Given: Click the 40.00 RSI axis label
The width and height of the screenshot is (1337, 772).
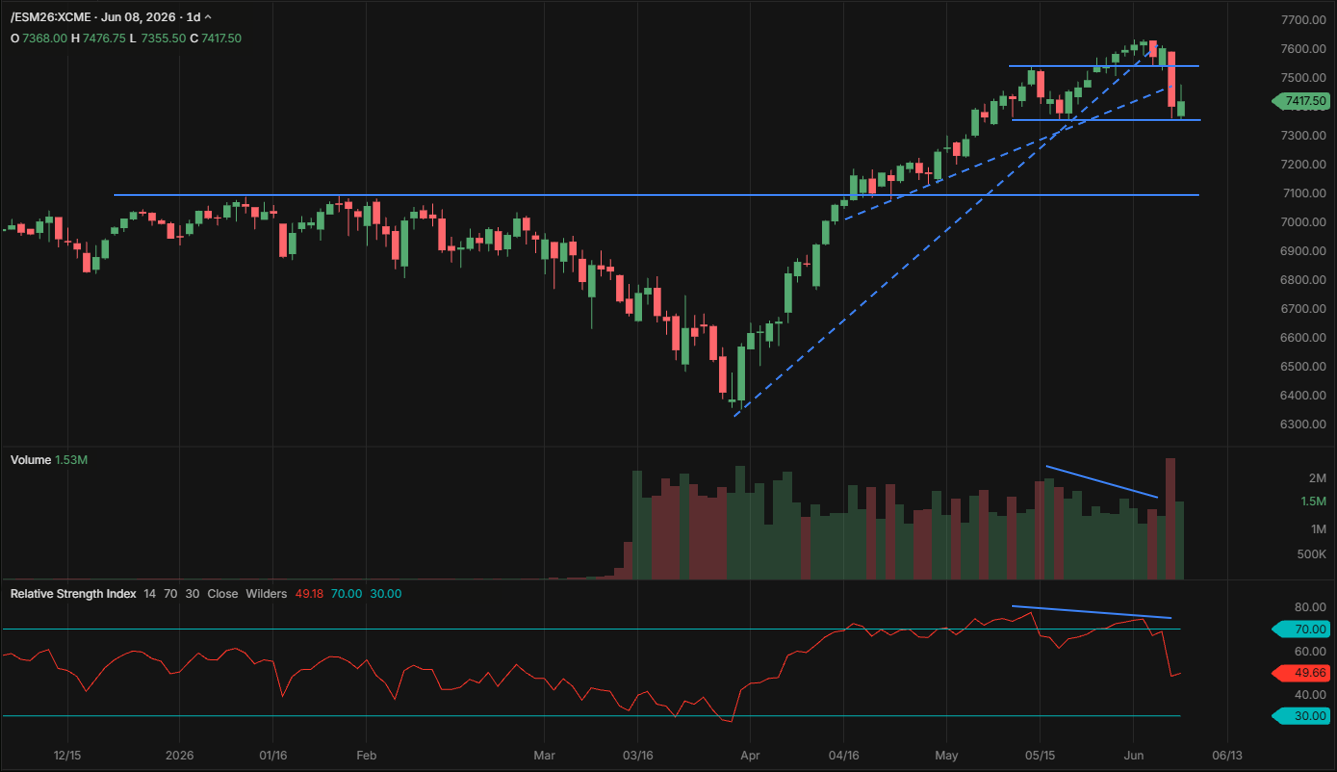Looking at the screenshot, I should 1310,694.
